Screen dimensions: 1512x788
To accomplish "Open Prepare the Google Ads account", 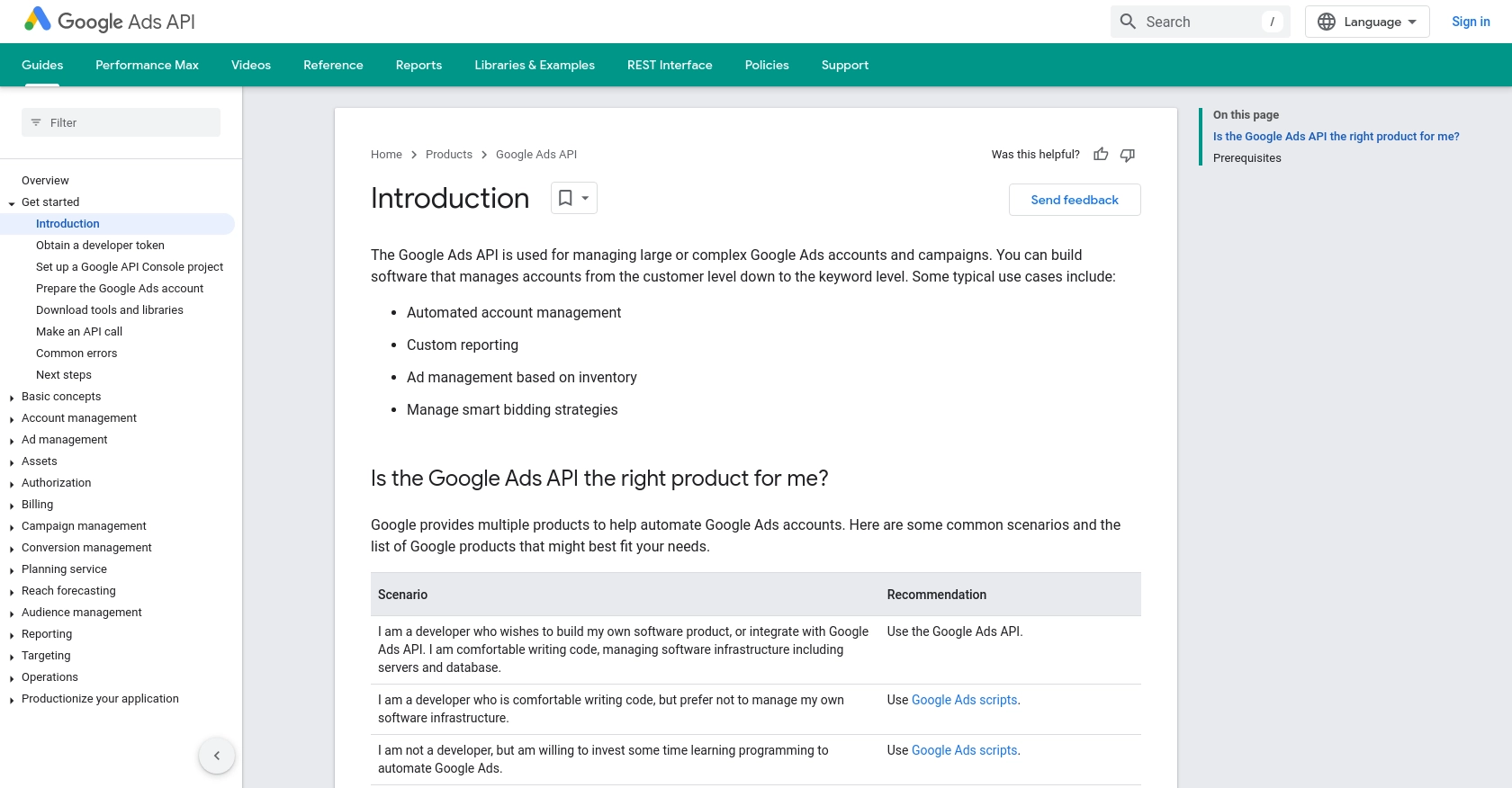I will click(x=120, y=289).
